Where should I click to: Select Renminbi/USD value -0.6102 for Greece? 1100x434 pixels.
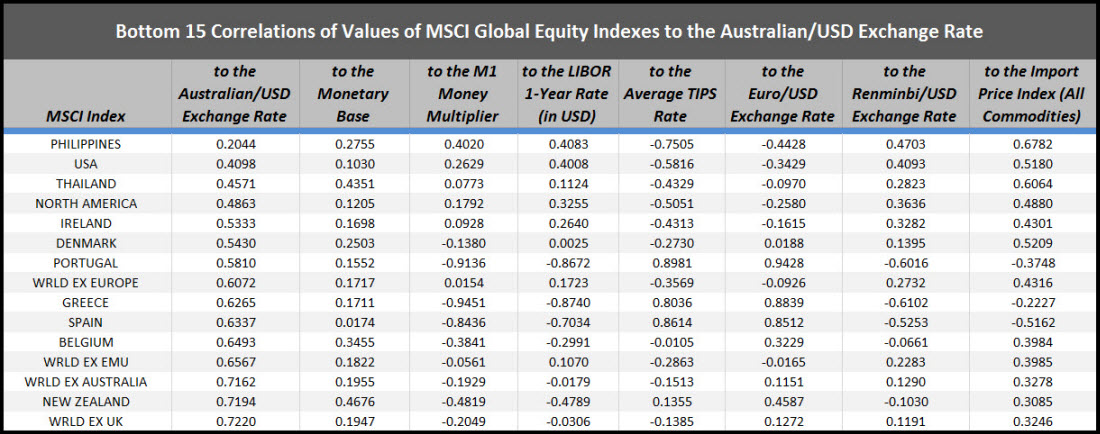pyautogui.click(x=905, y=303)
